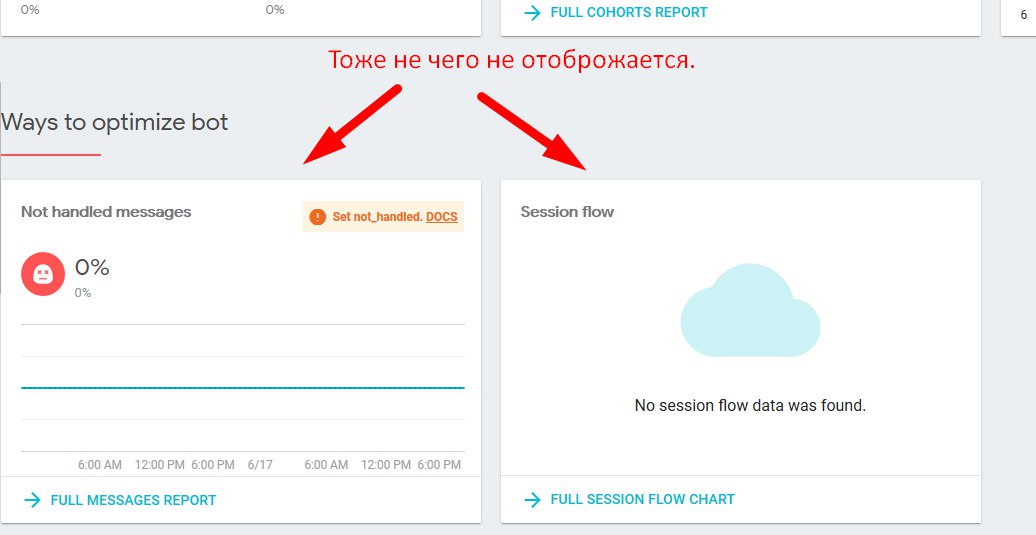Open the Full Messages Report link
The width and height of the screenshot is (1036, 535).
[133, 500]
